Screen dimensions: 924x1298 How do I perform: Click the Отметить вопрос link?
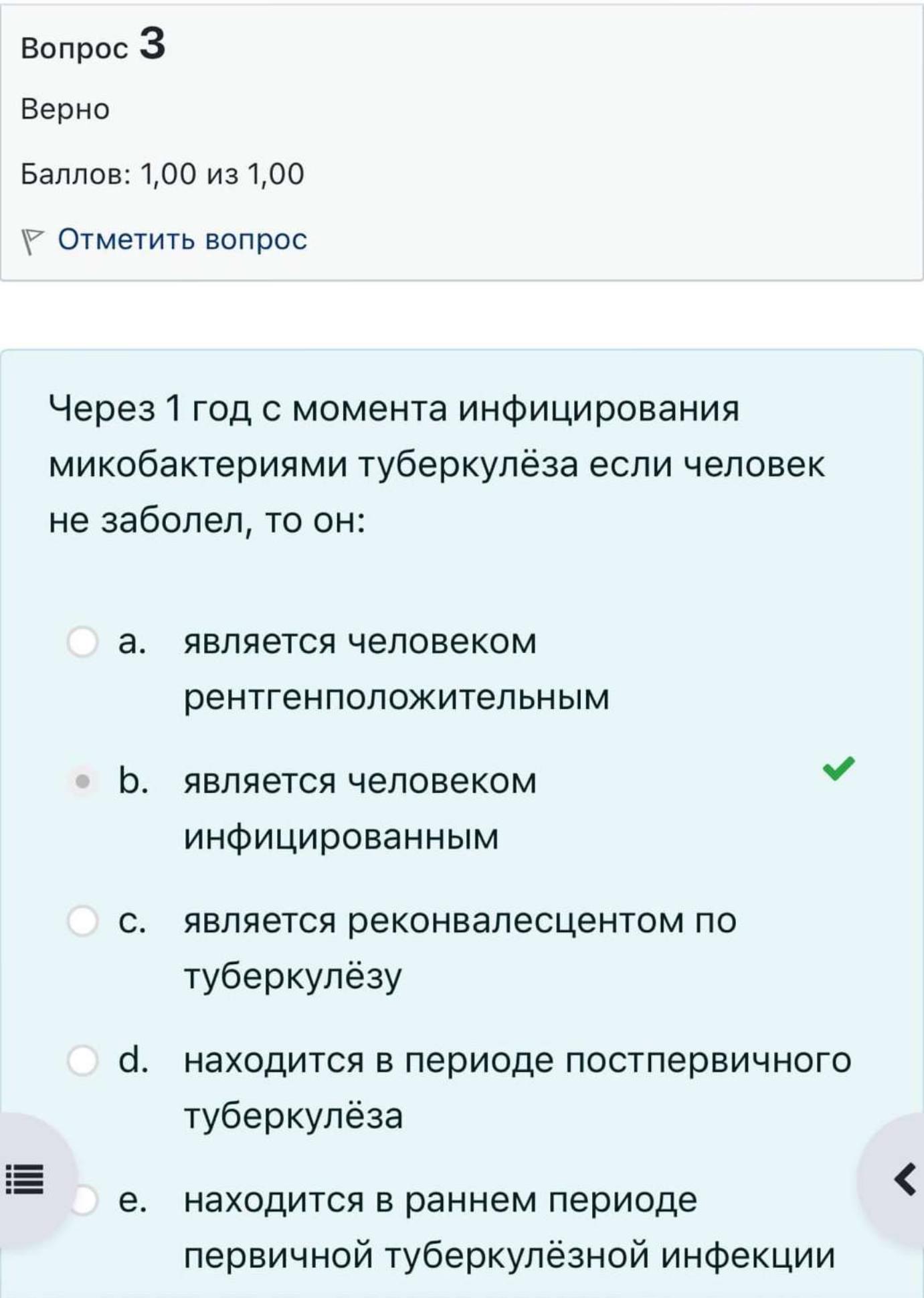pos(182,239)
